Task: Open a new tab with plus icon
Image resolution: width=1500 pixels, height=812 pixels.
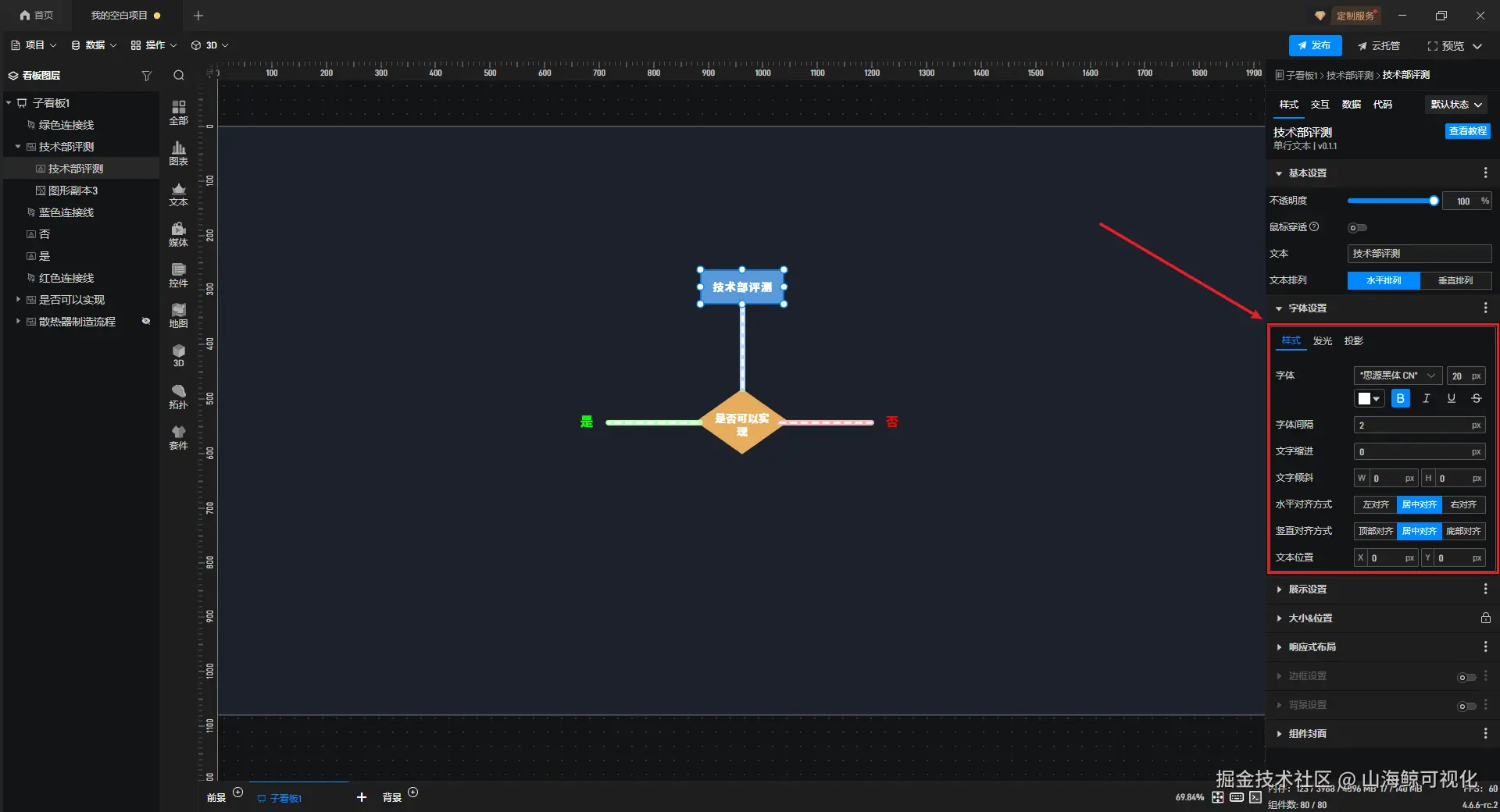Action: tap(198, 16)
